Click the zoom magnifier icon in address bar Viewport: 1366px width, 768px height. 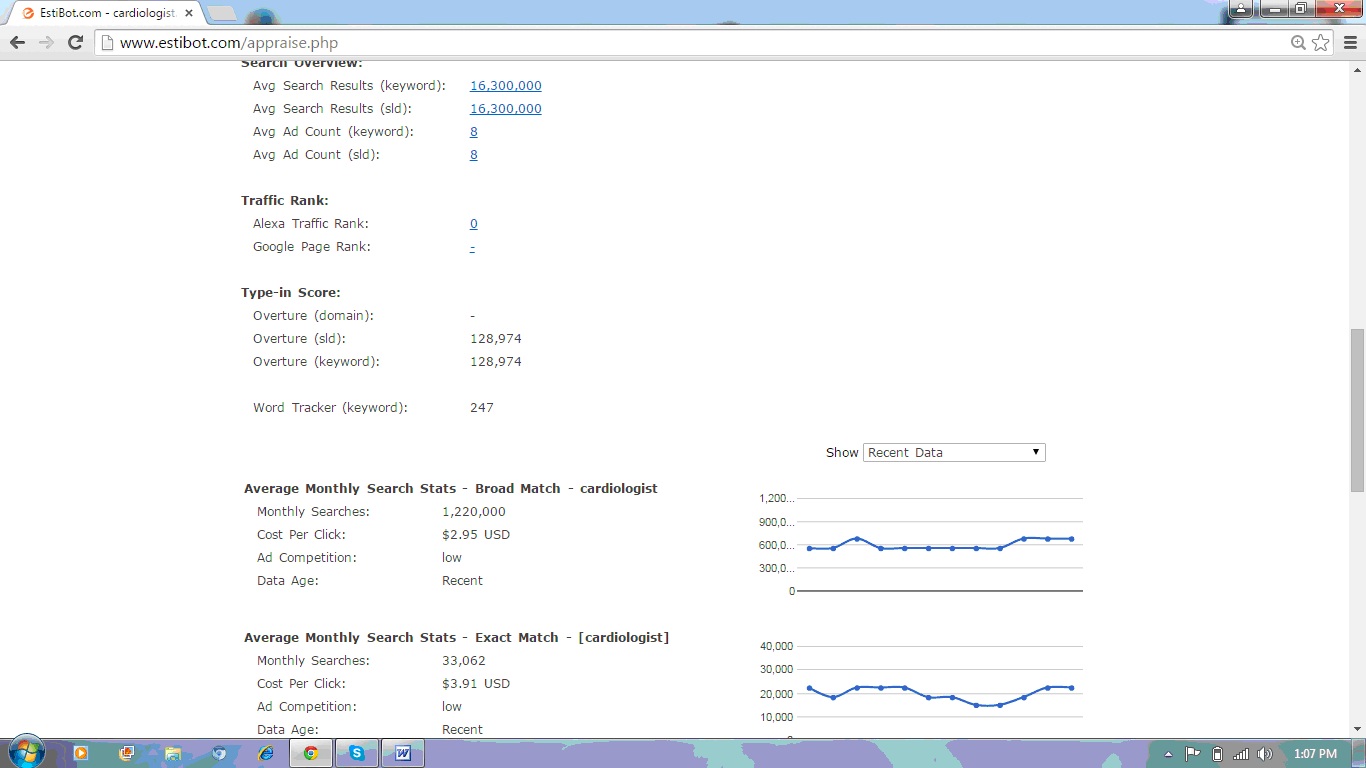click(x=1298, y=43)
